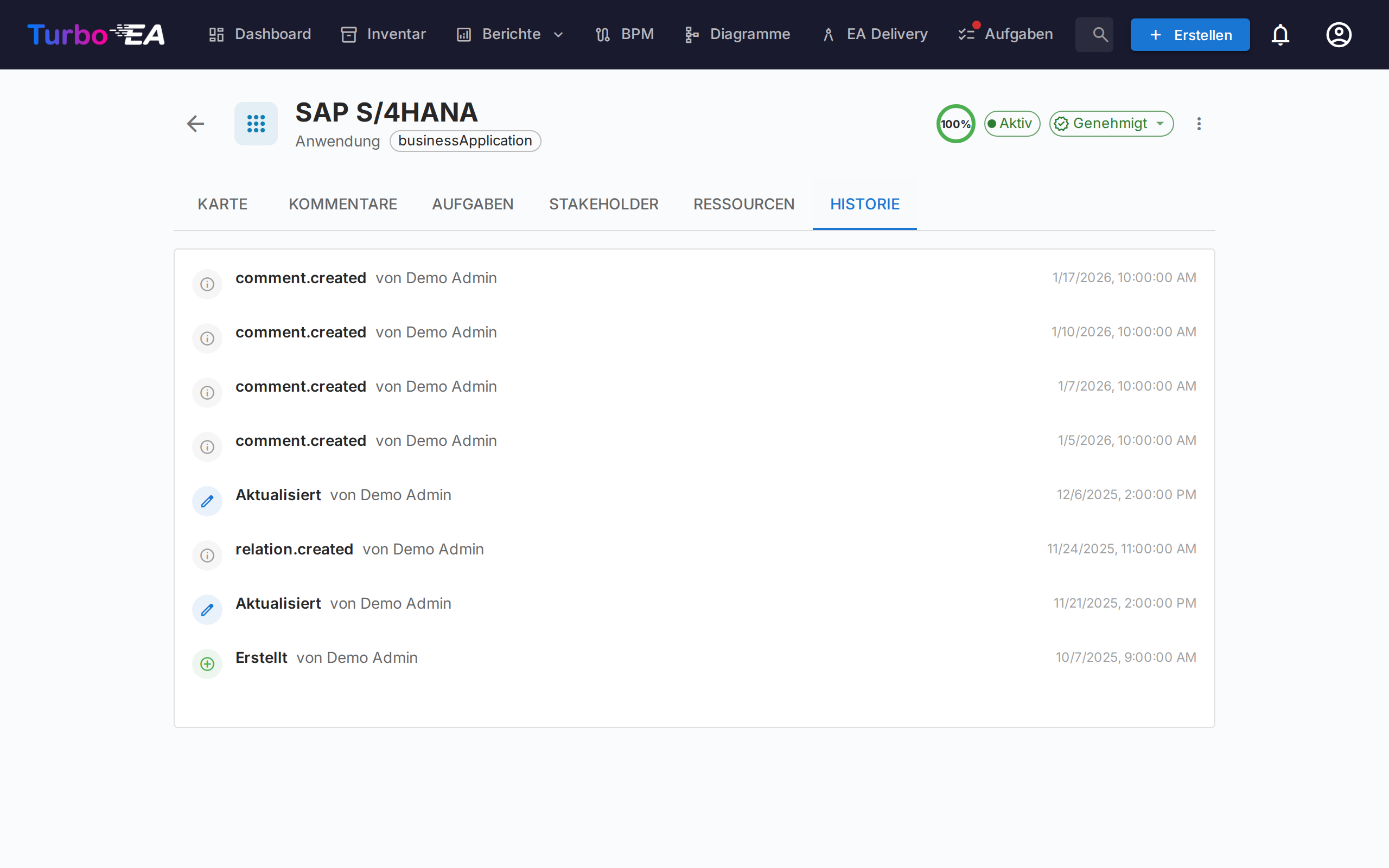Open the notifications bell
This screenshot has width=1389, height=868.
pyautogui.click(x=1280, y=35)
